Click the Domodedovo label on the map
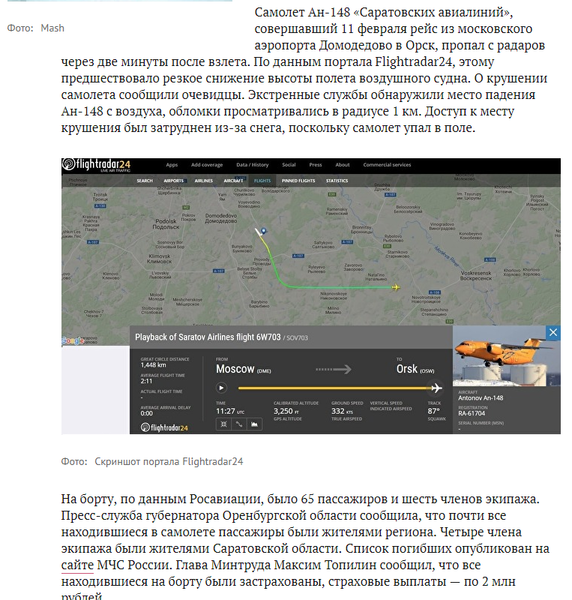572x600 pixels. (221, 218)
